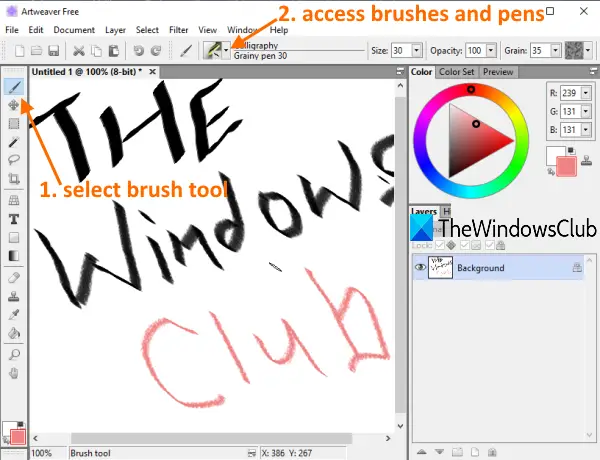The height and width of the screenshot is (460, 600).
Task: Select the Lasso tool
Action: pyautogui.click(x=14, y=159)
